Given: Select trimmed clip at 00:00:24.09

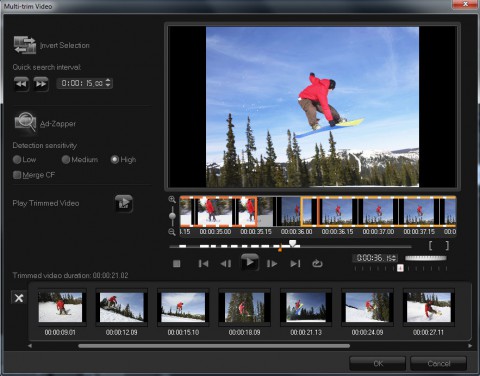Looking at the screenshot, I should click(x=367, y=307).
